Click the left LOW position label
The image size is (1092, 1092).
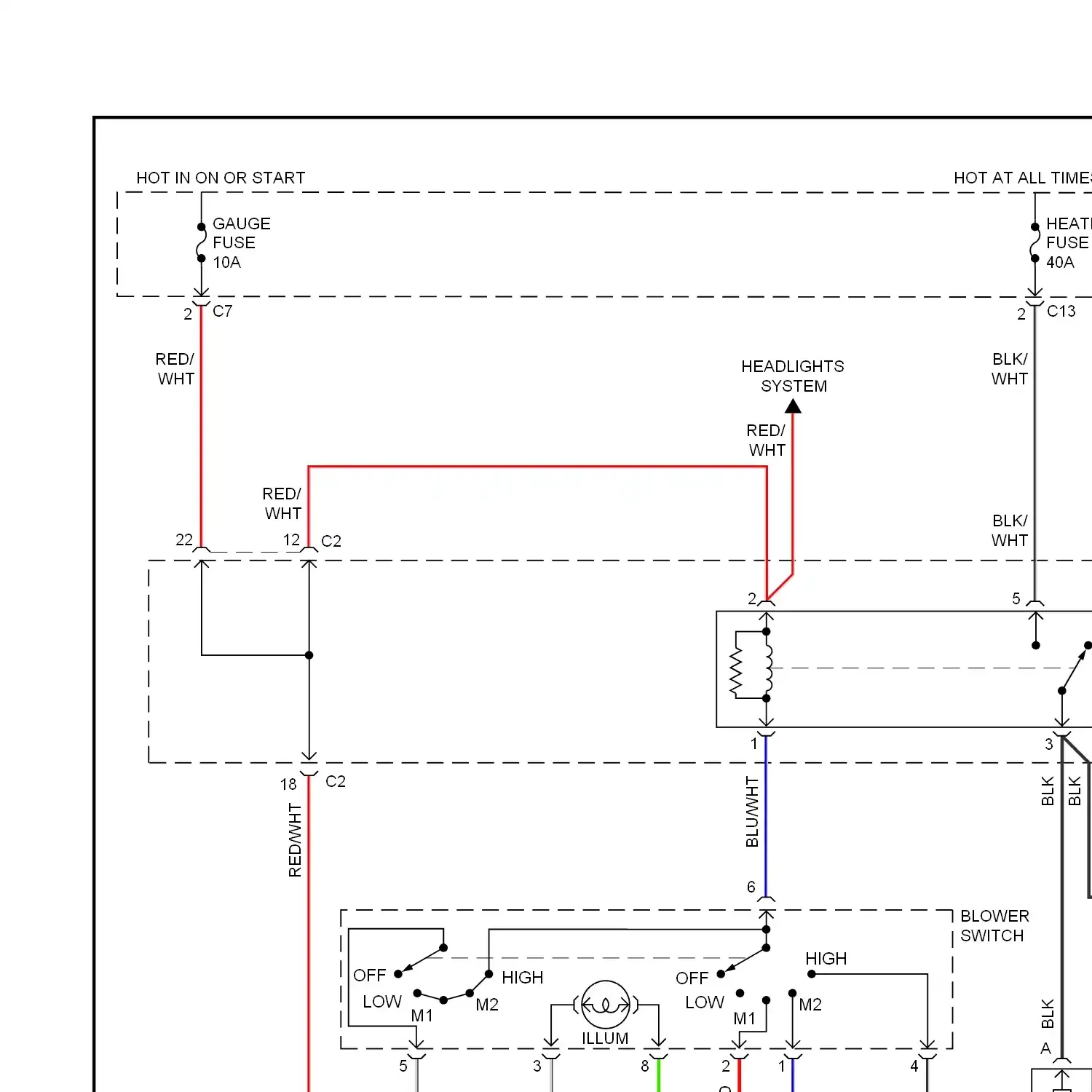382,1001
